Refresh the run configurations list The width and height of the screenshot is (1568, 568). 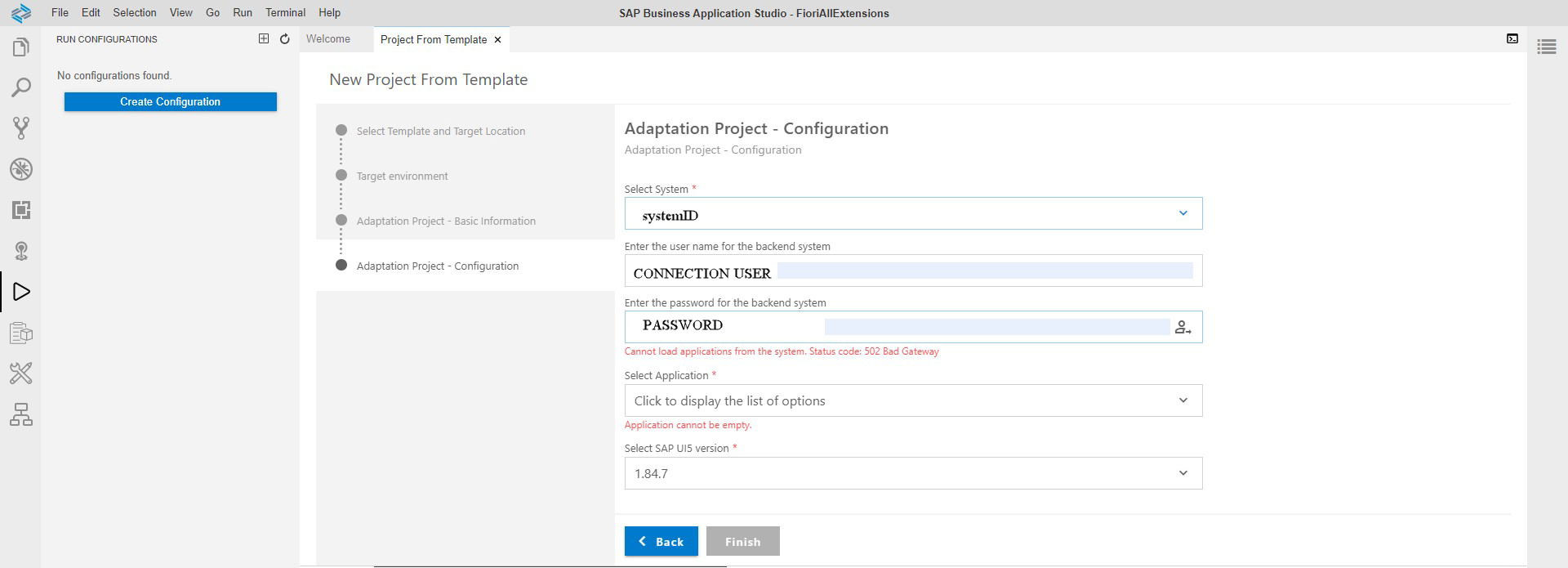pyautogui.click(x=285, y=38)
